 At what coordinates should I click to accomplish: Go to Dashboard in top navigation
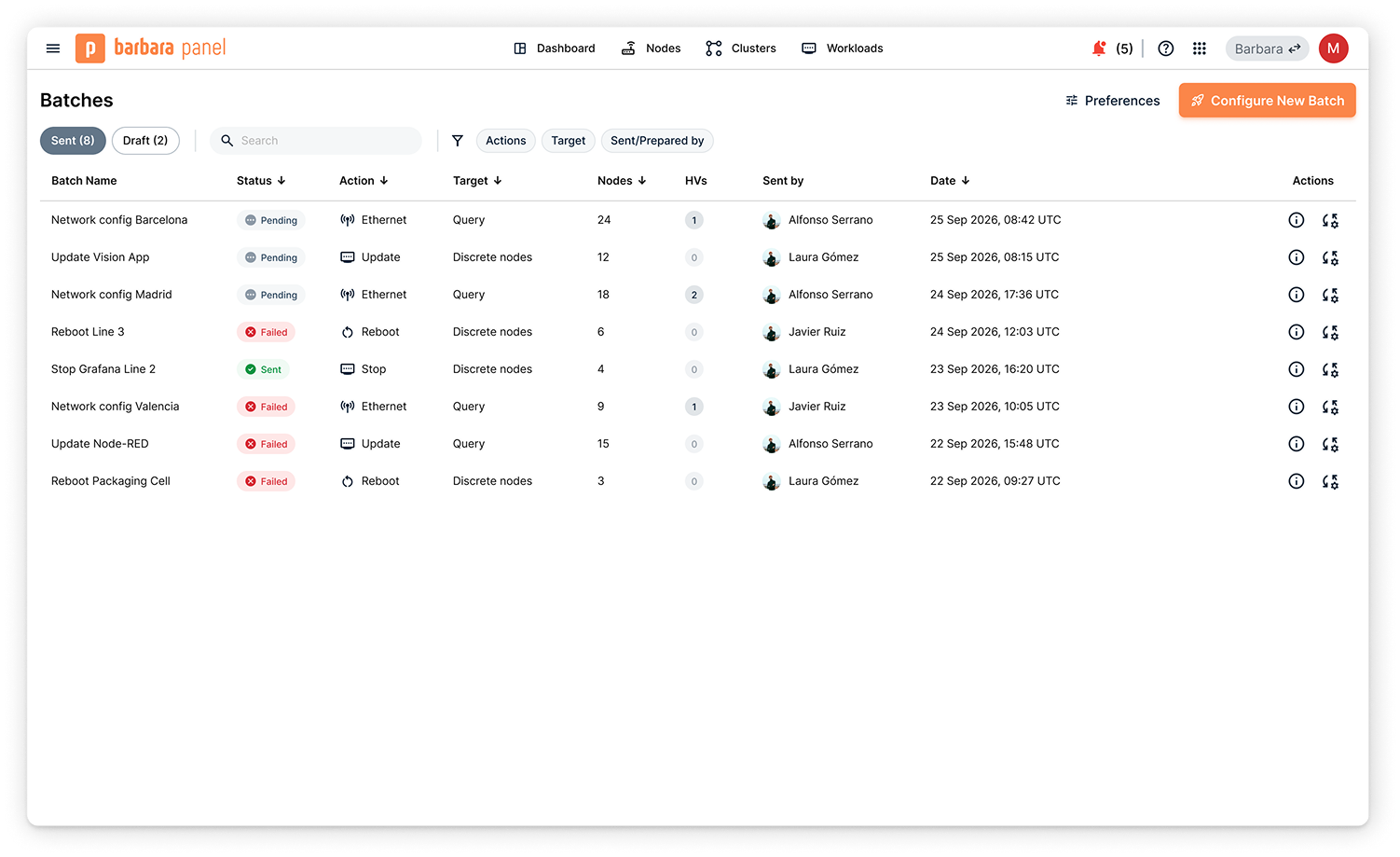click(x=554, y=48)
